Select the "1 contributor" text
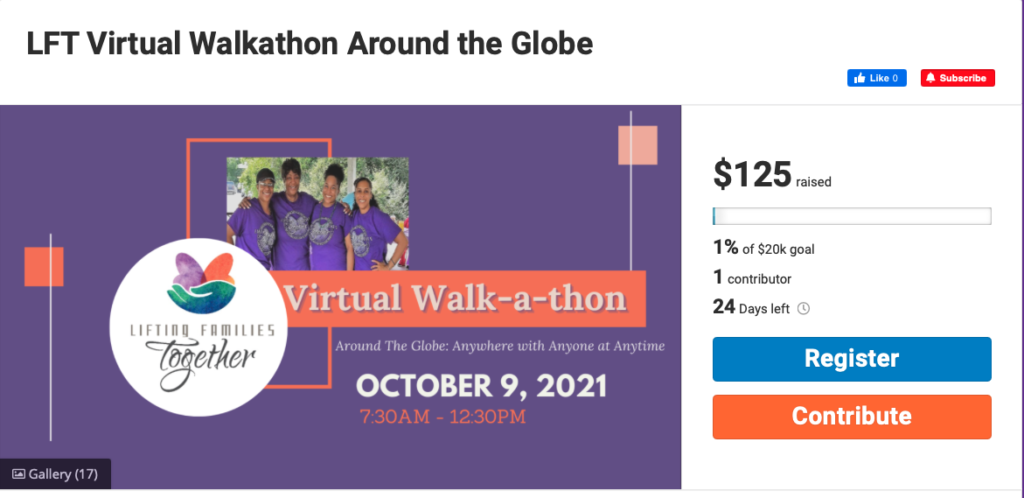This screenshot has height=498, width=1024. (x=752, y=278)
